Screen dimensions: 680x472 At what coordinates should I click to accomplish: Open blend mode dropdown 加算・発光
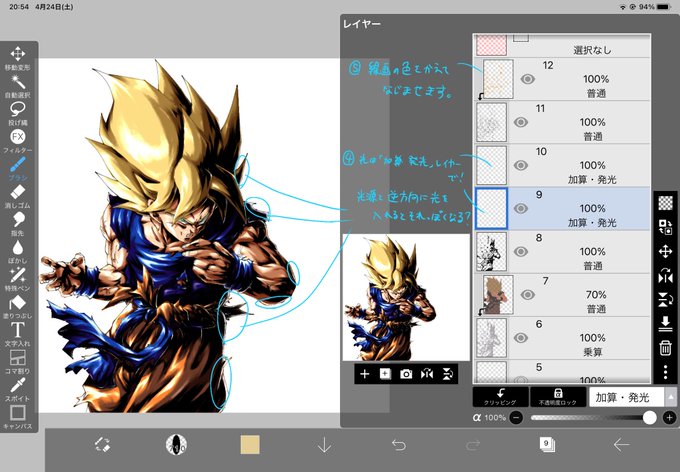coord(627,397)
